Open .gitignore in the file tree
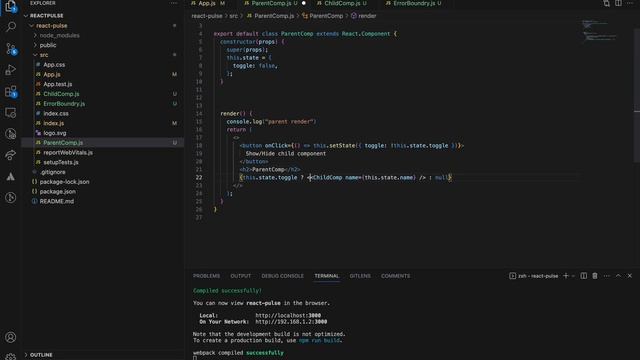Screen dimensions: 640x360 point(53,172)
